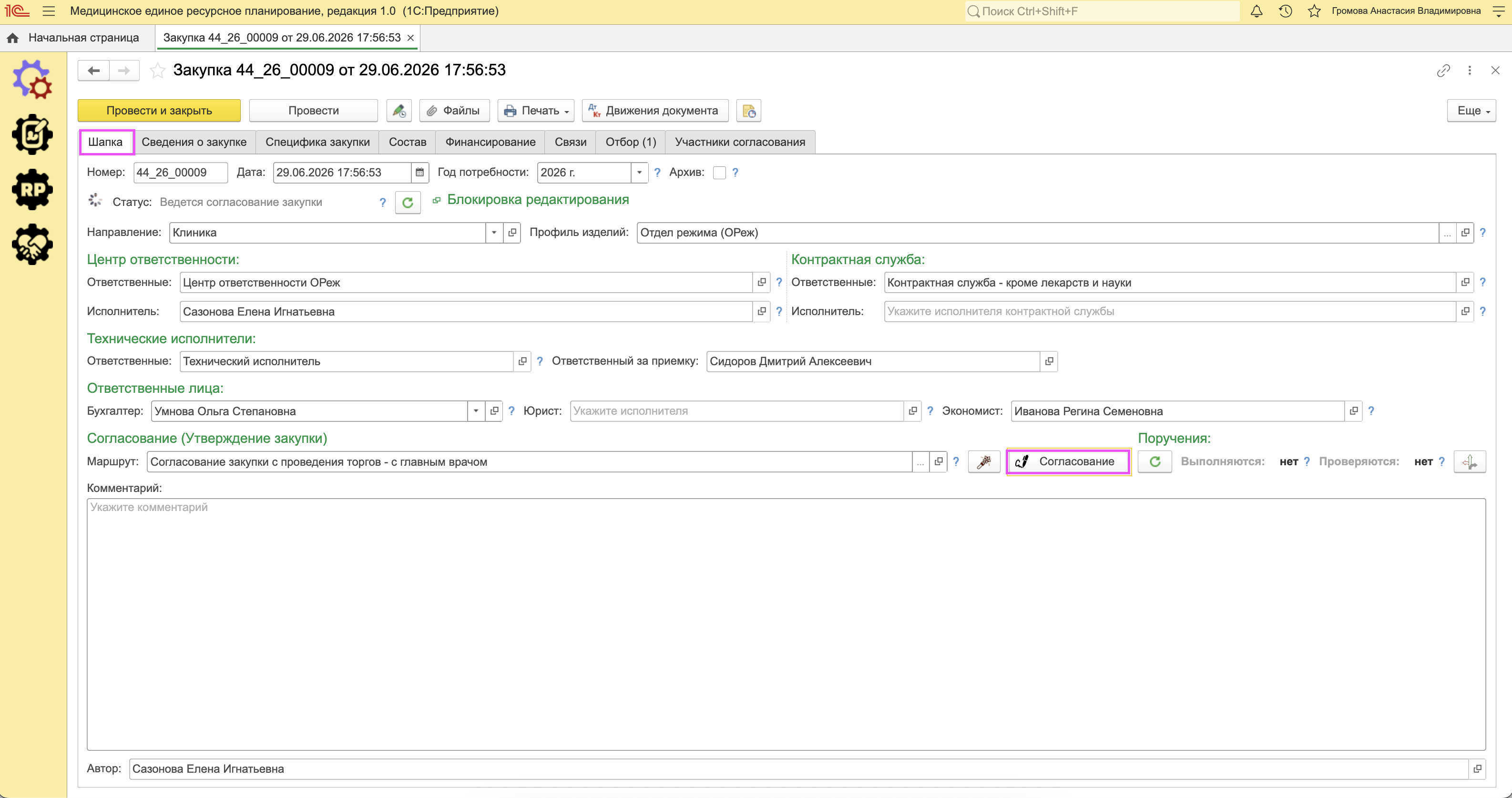Image resolution: width=1512 pixels, height=798 pixels.
Task: Open the Экономист record icon
Action: click(x=1354, y=411)
